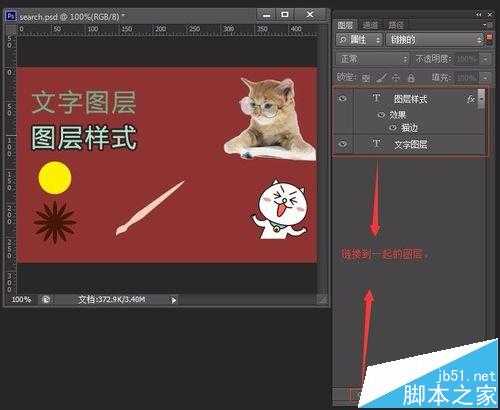Screen dimensions: 500x410
Task: Select the 文字图层 layer name
Action: (410, 144)
